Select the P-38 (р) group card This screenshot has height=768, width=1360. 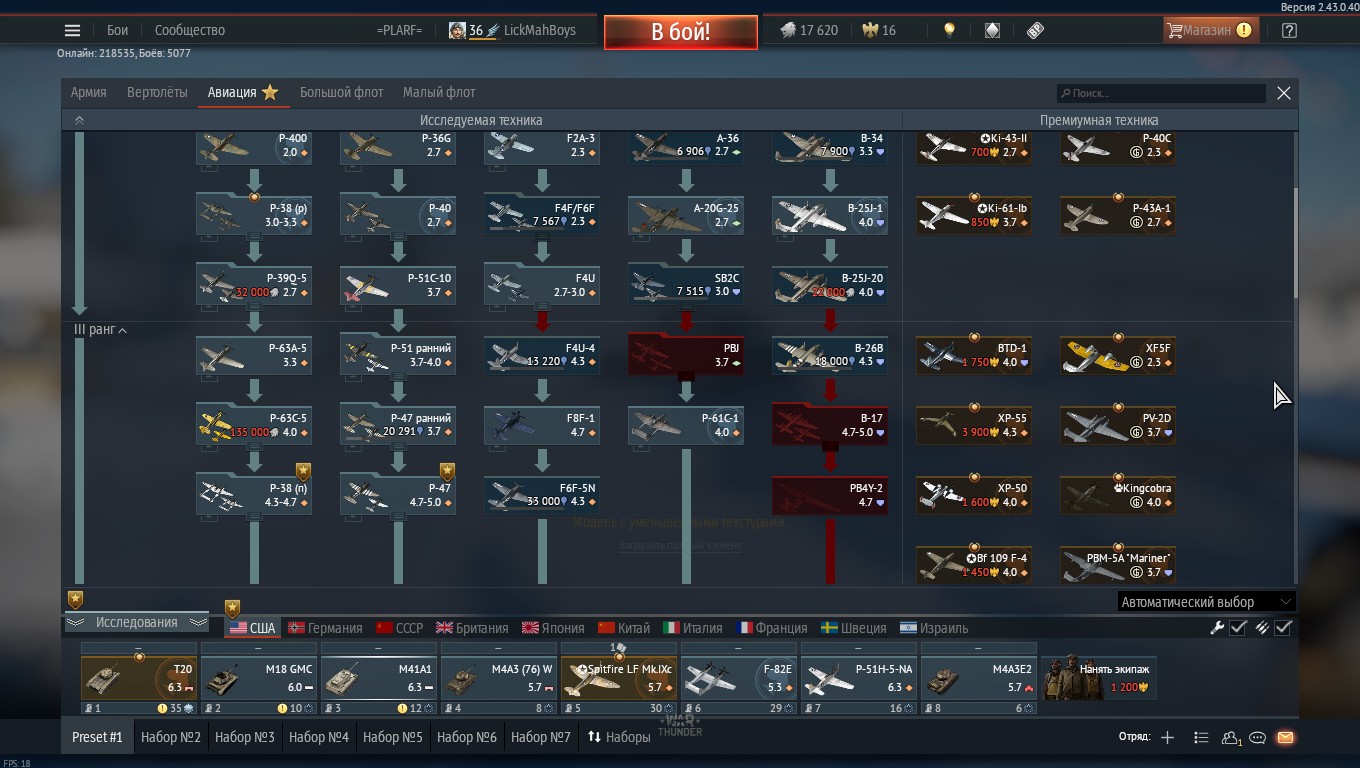tap(254, 215)
